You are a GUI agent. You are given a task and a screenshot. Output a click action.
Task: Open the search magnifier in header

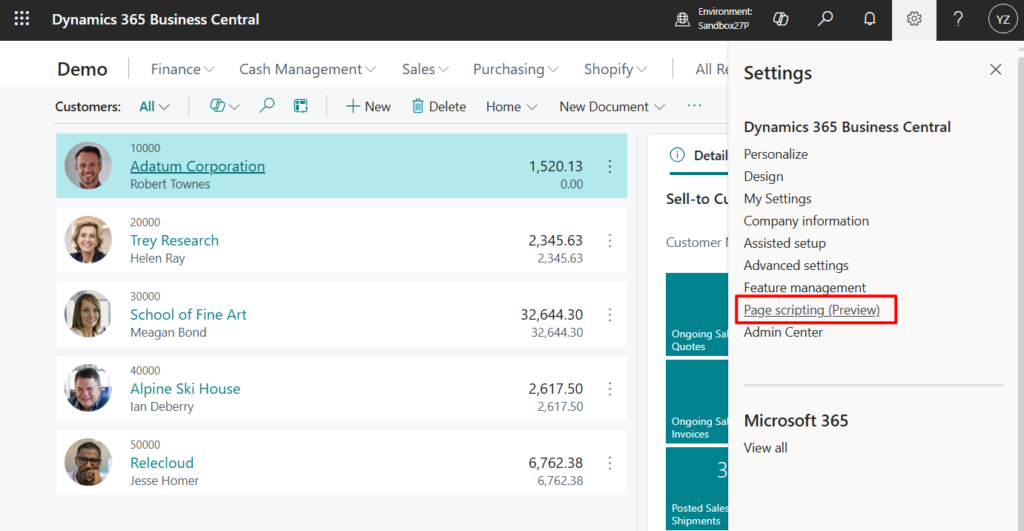(x=825, y=19)
